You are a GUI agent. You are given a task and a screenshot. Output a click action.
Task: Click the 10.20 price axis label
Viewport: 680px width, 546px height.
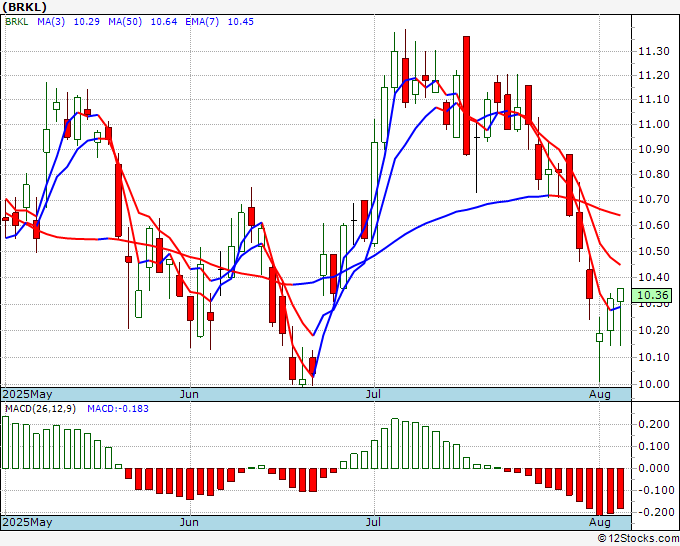(x=654, y=330)
